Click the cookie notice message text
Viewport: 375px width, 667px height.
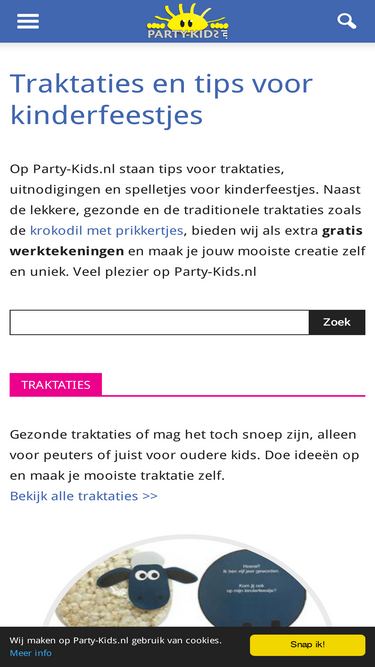116,640
